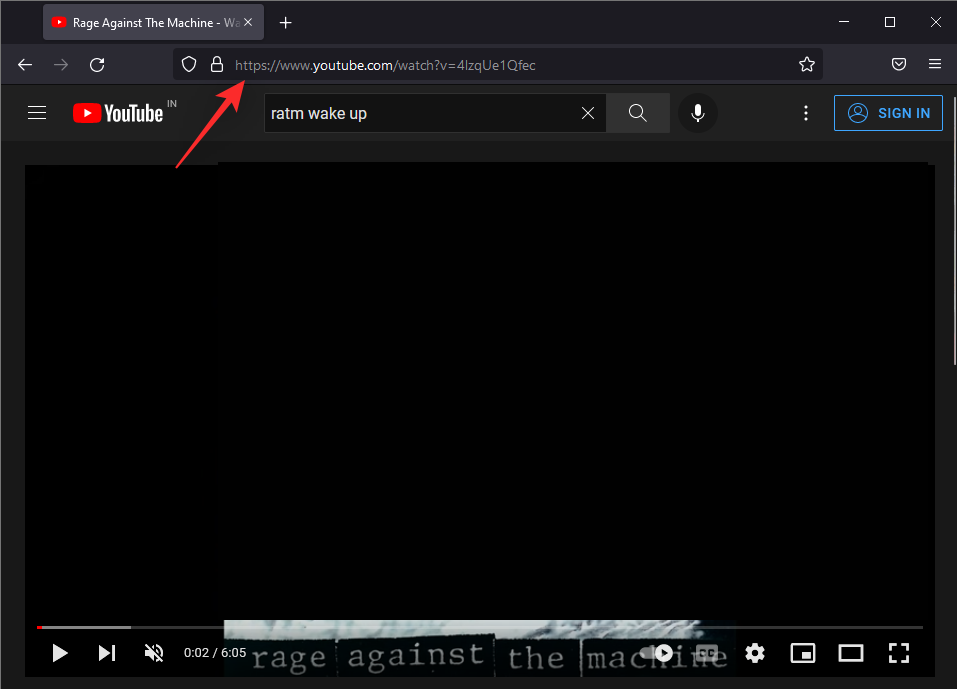Image resolution: width=957 pixels, height=689 pixels.
Task: Click the browser forward arrow
Action: pos(61,65)
